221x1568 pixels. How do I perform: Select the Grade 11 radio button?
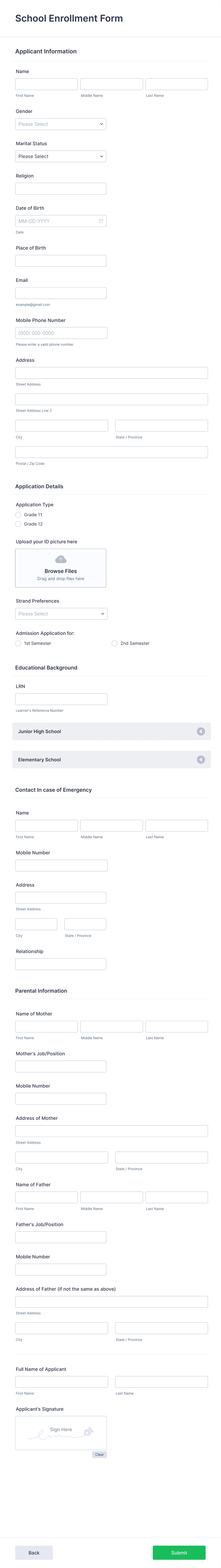pos(18,514)
